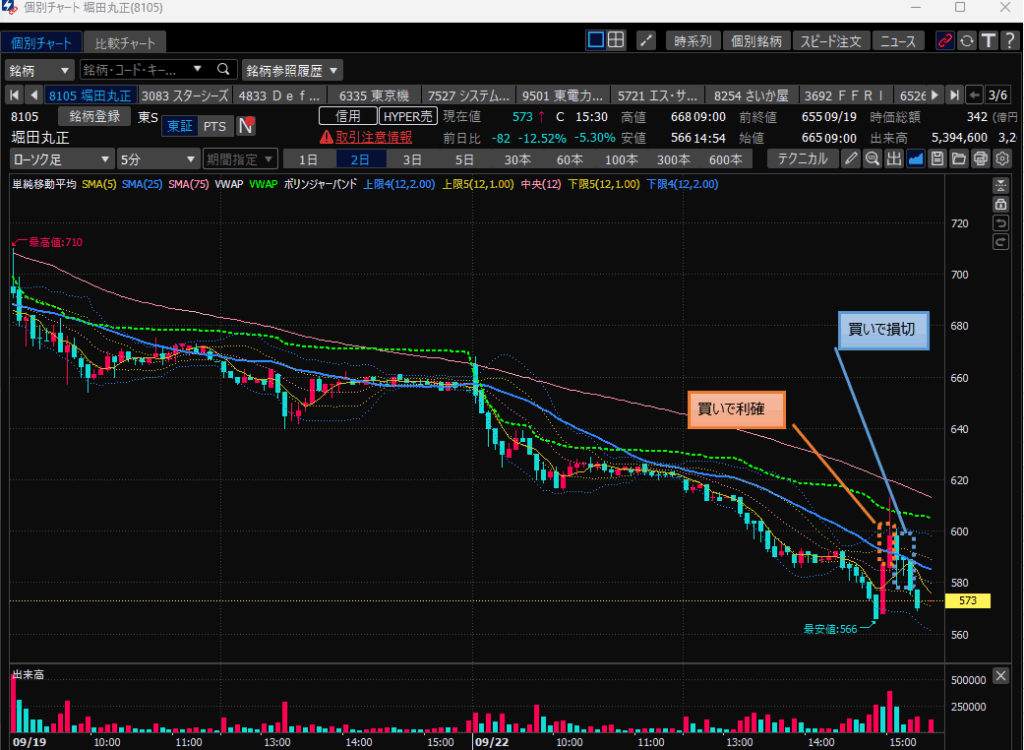Click the print chart icon
1024x750 pixels.
point(980,159)
